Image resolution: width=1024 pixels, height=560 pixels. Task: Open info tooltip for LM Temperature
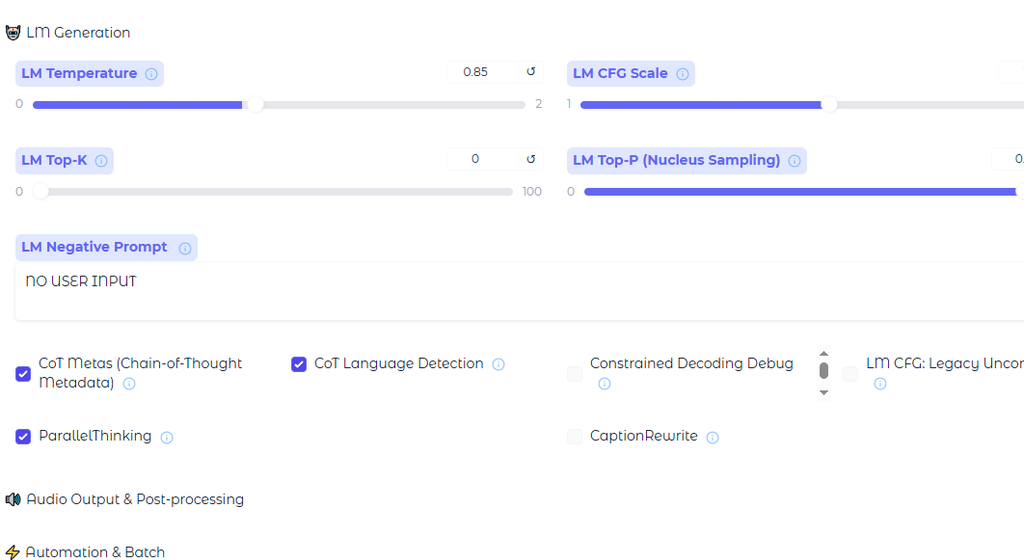click(x=152, y=74)
